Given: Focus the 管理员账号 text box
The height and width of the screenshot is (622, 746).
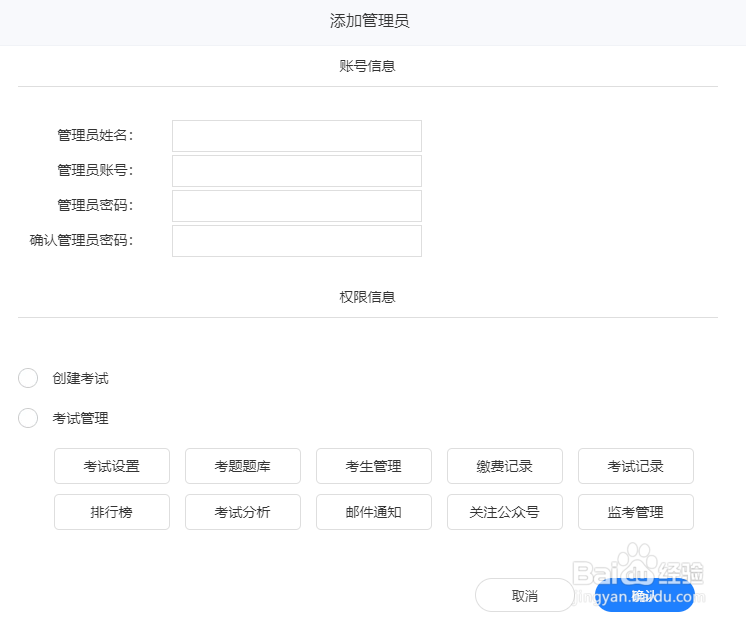Looking at the screenshot, I should (297, 171).
